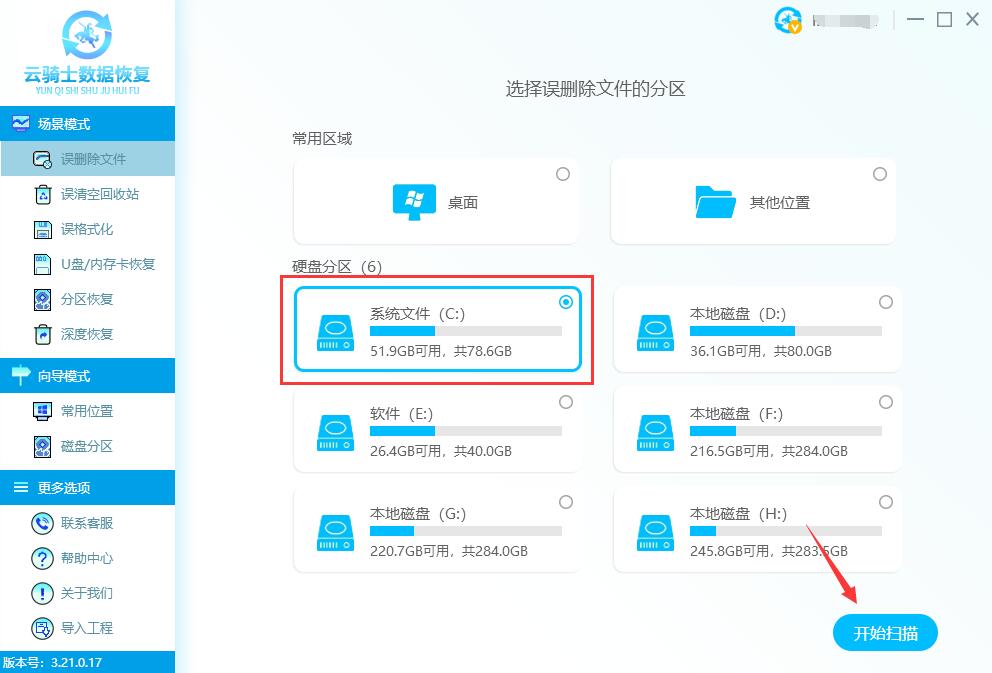
Task: Collapse the 场景模式 section header
Action: (87, 124)
